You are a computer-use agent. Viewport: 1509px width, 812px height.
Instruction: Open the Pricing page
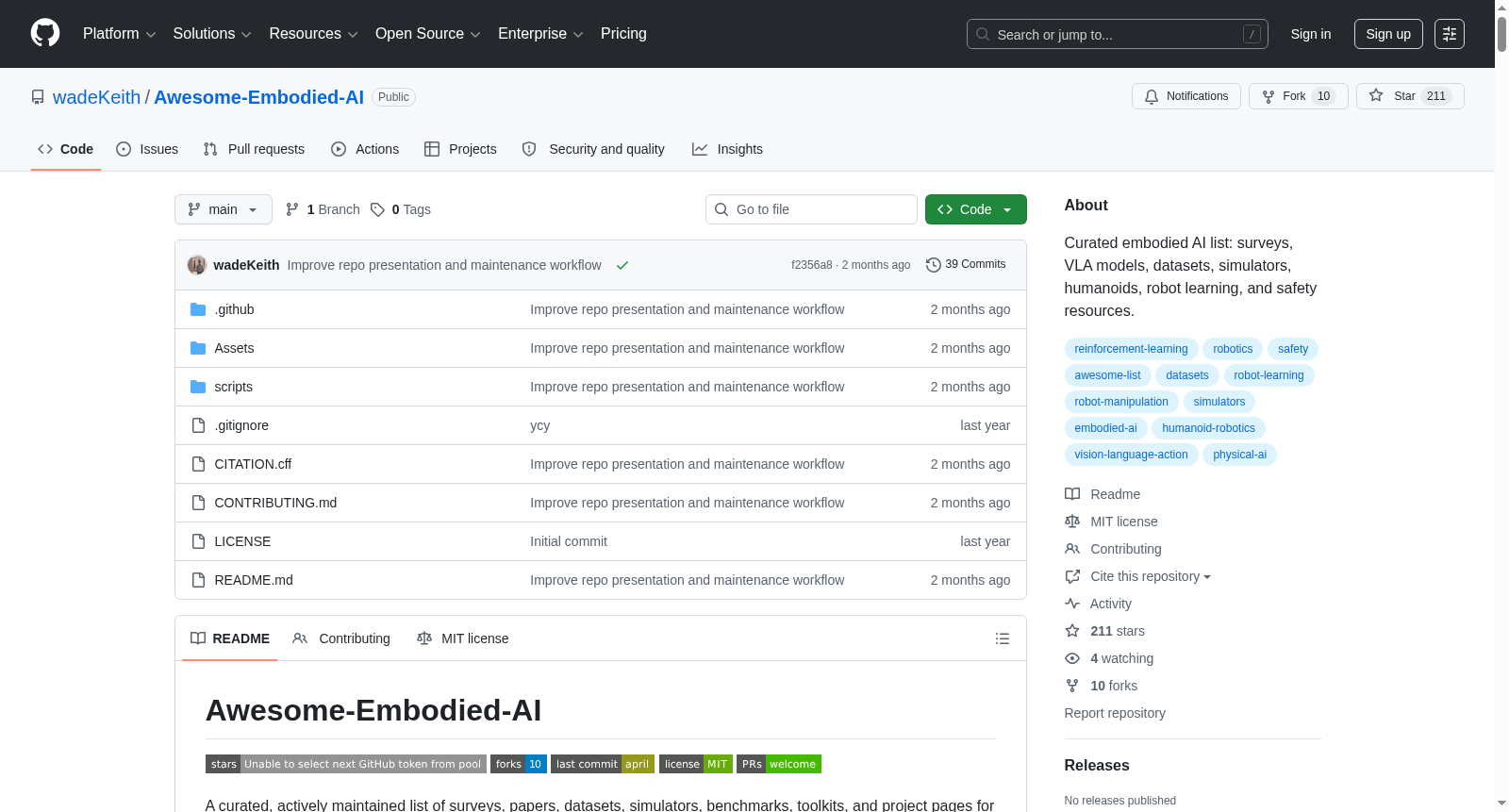623,34
